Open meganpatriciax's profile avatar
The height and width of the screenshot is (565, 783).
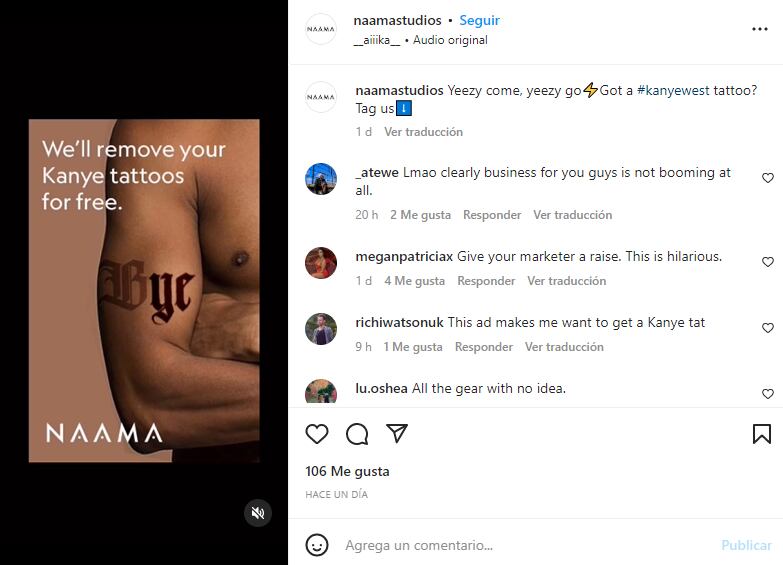pyautogui.click(x=321, y=263)
